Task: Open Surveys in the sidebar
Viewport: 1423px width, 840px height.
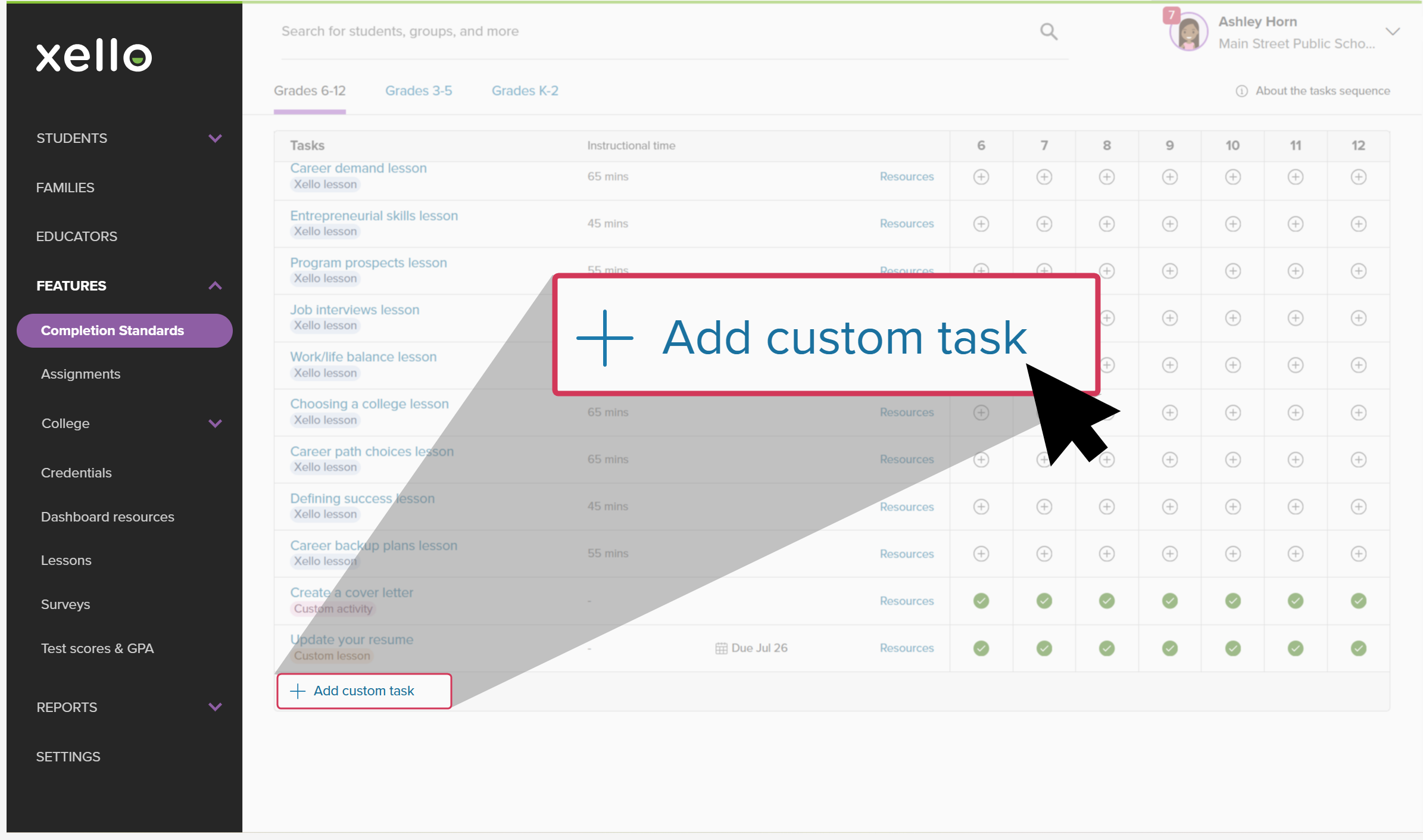Action: pos(65,604)
